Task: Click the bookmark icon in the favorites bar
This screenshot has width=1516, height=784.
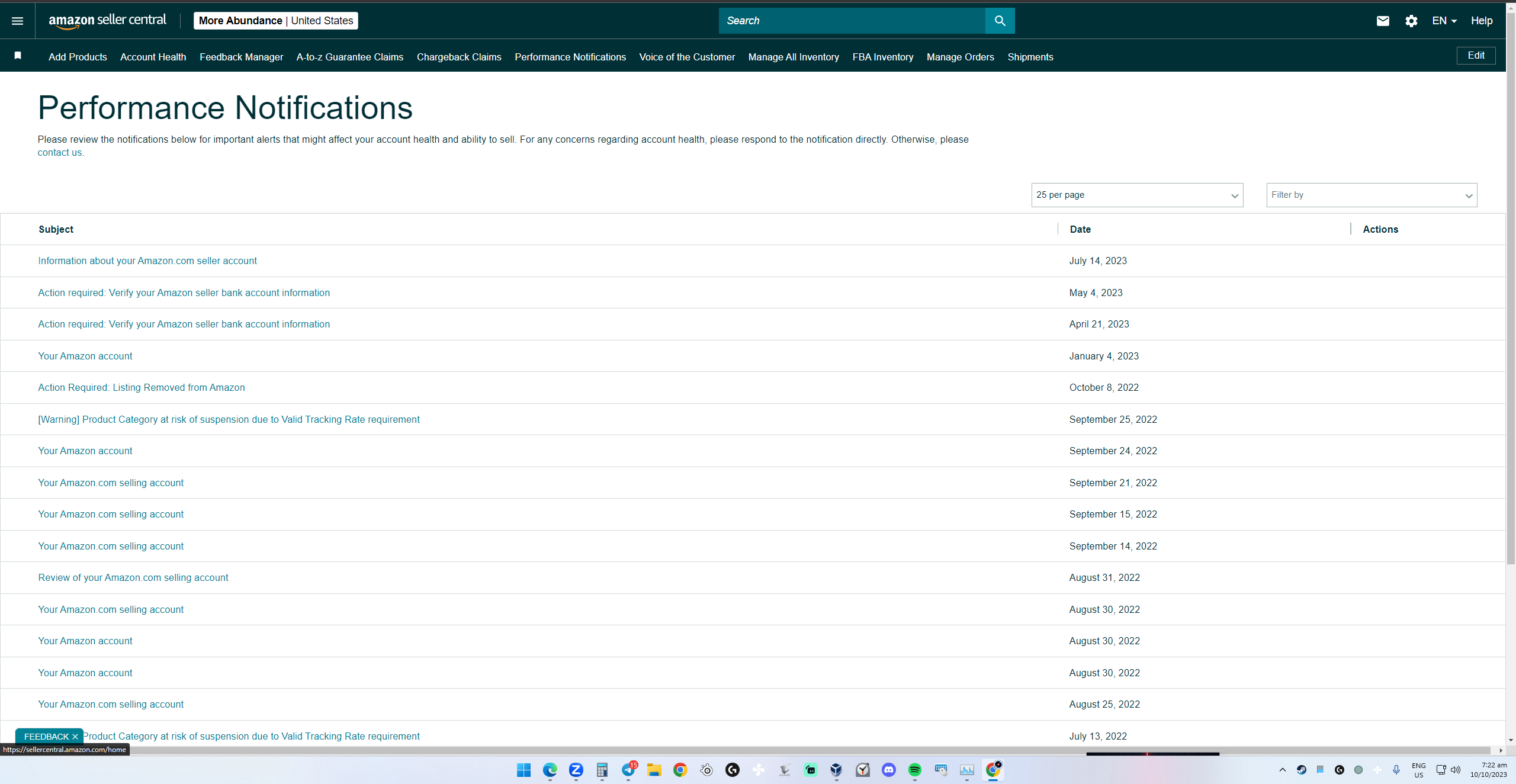Action: pos(18,56)
